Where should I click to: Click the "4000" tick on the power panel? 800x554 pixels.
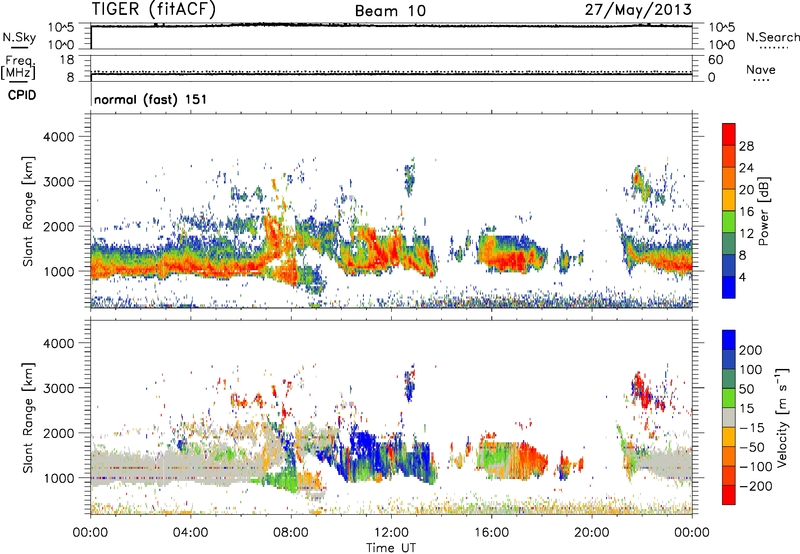pos(58,137)
